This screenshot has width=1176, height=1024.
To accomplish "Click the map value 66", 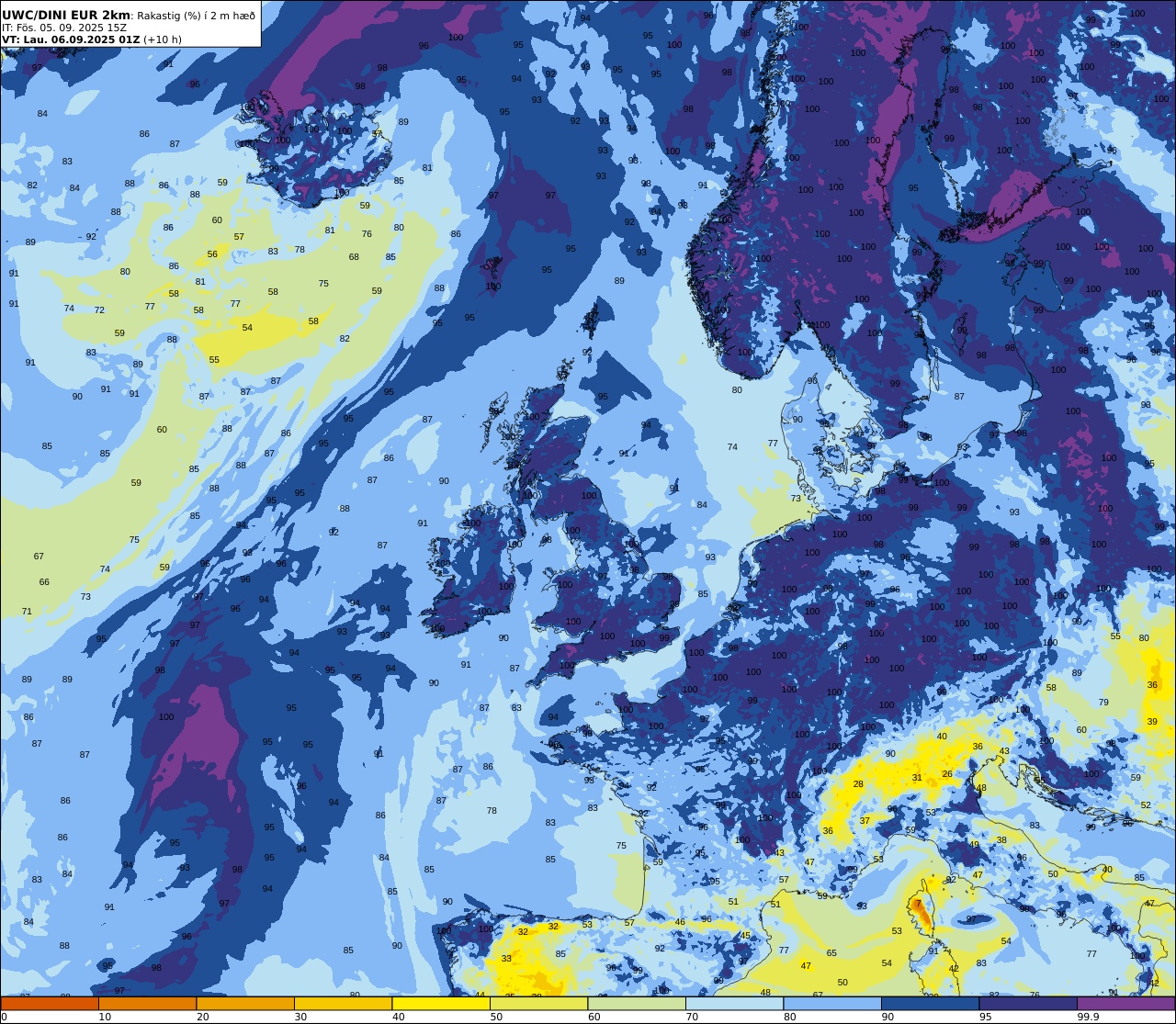I will pos(44,582).
